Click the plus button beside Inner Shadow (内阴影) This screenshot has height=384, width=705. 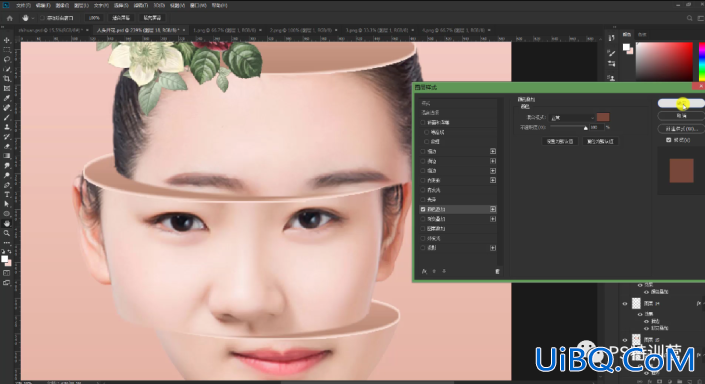[x=493, y=180]
